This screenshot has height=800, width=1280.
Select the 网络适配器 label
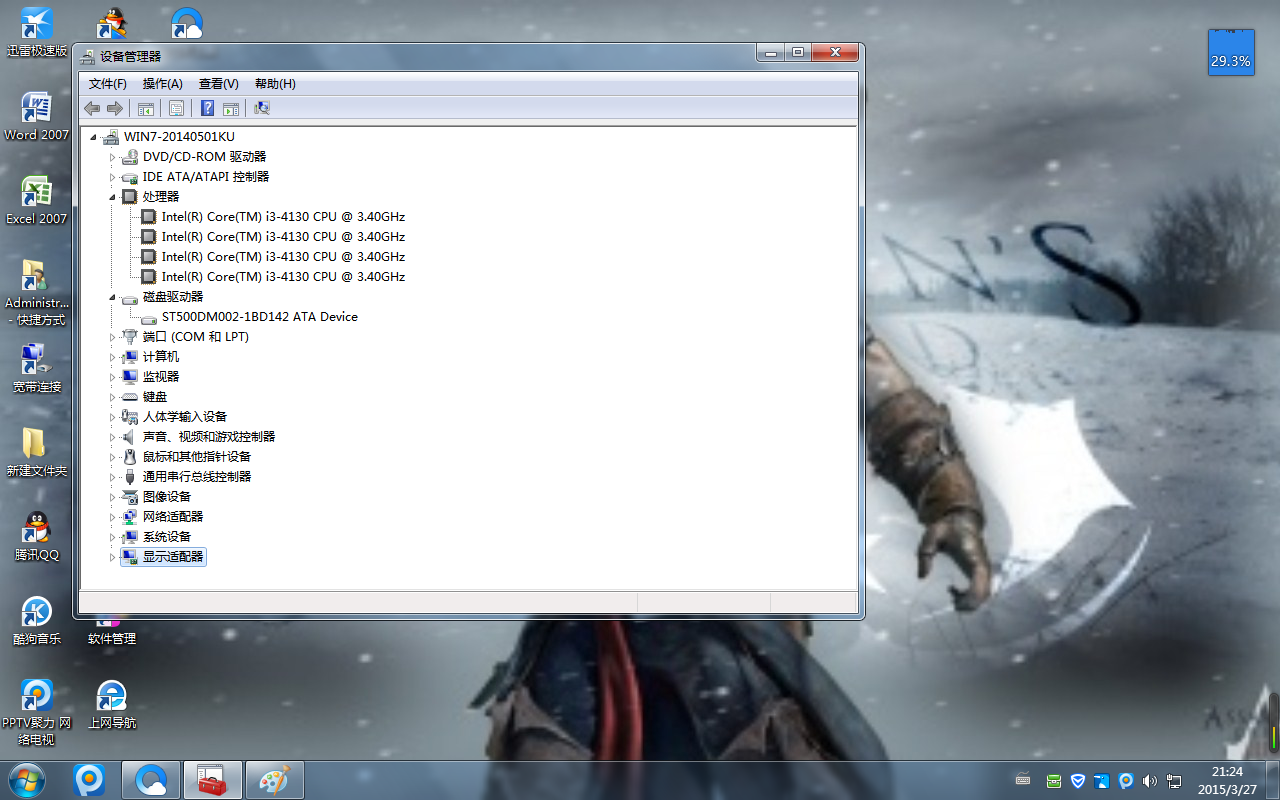(173, 517)
